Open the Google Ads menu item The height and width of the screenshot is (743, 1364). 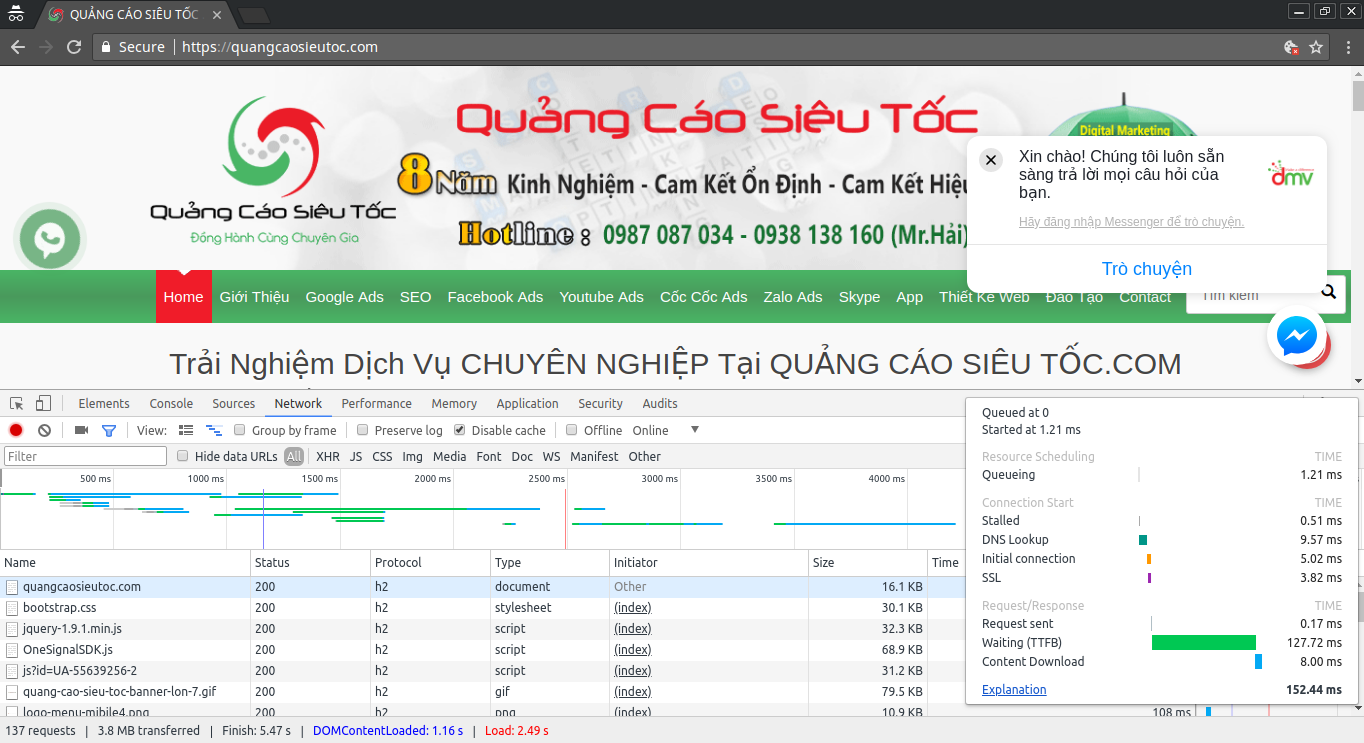point(344,297)
